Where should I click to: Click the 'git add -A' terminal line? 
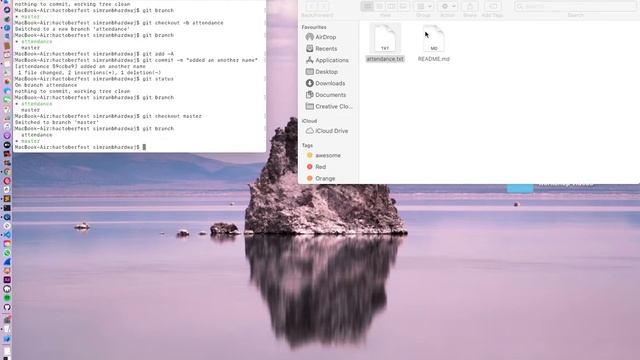pyautogui.click(x=94, y=54)
